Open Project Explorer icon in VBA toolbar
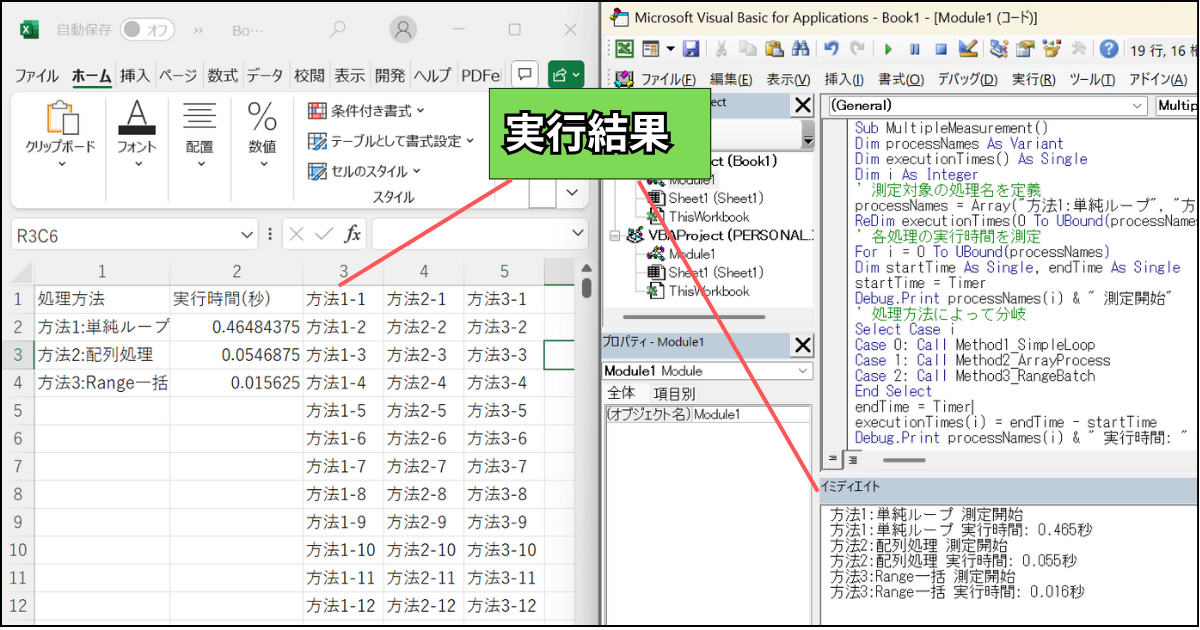 [998, 48]
